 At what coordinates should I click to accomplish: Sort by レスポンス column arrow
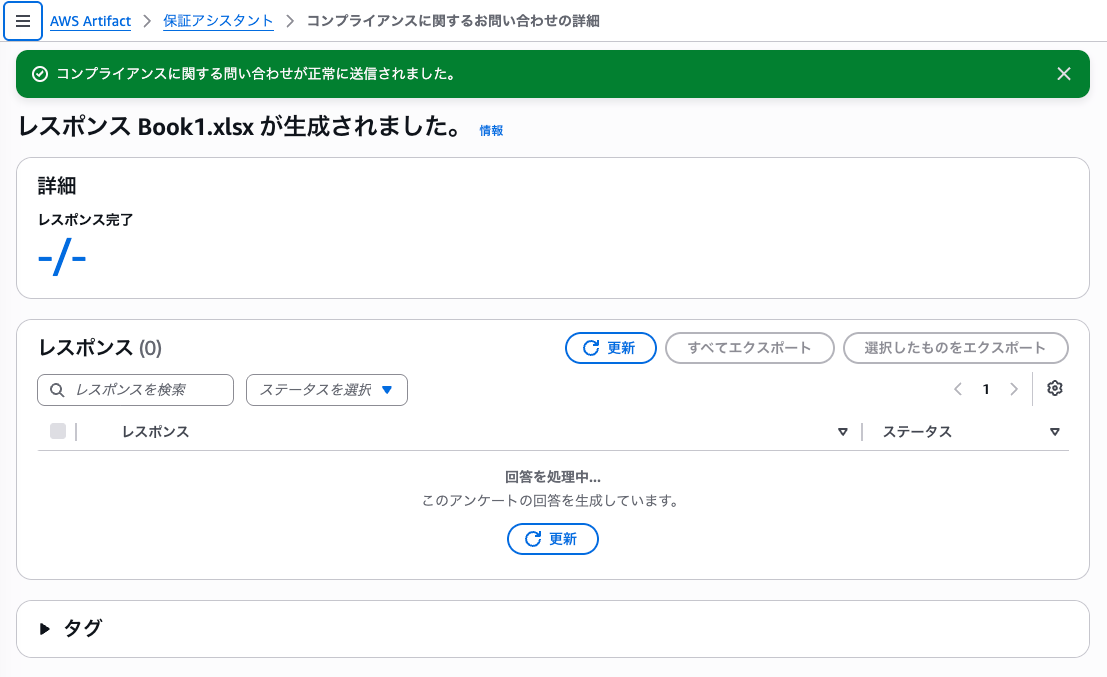(x=842, y=432)
